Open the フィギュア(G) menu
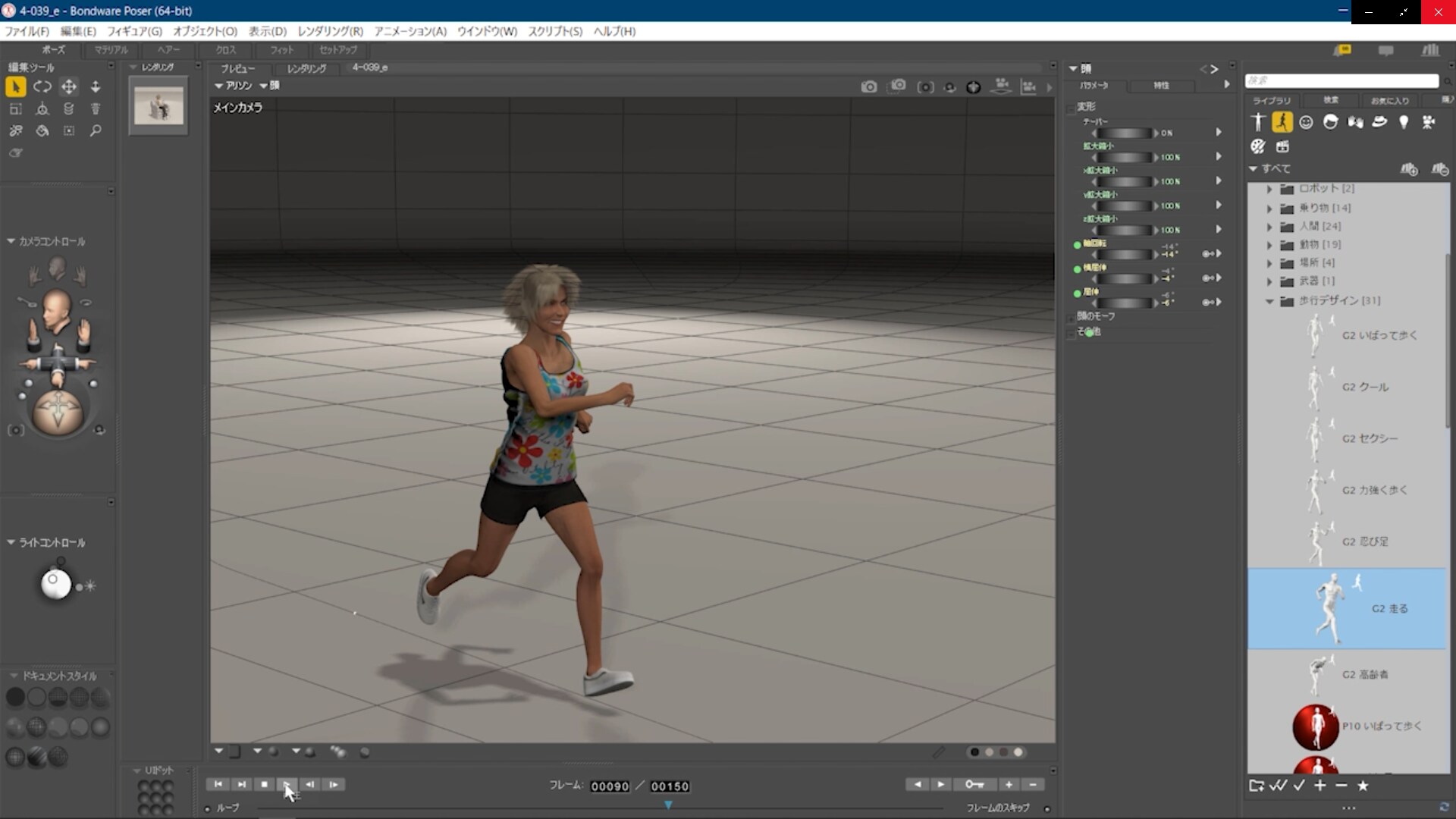Screen dimensions: 1456x819 click(x=134, y=31)
